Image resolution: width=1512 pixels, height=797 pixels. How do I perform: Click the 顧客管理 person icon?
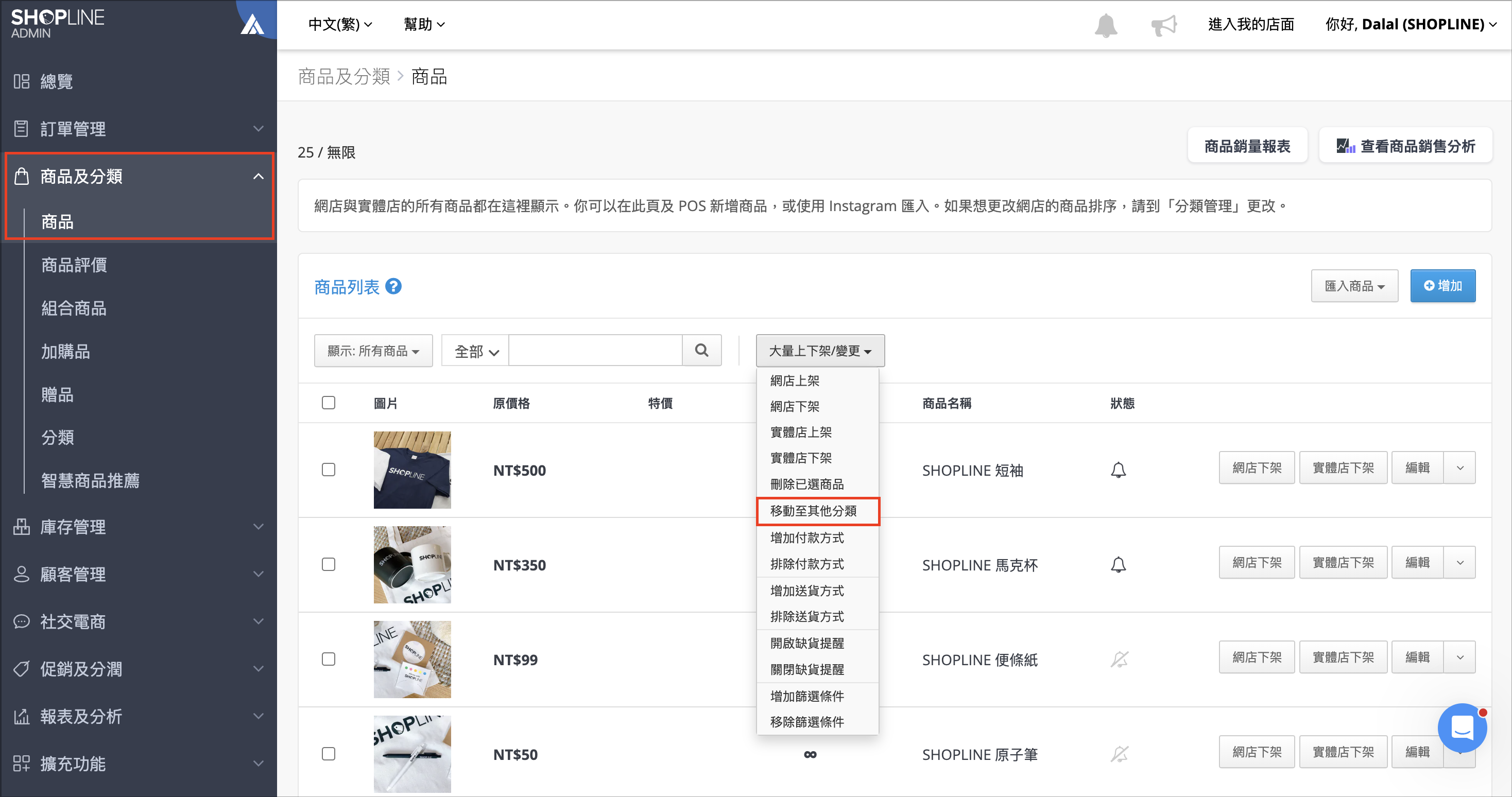22,574
